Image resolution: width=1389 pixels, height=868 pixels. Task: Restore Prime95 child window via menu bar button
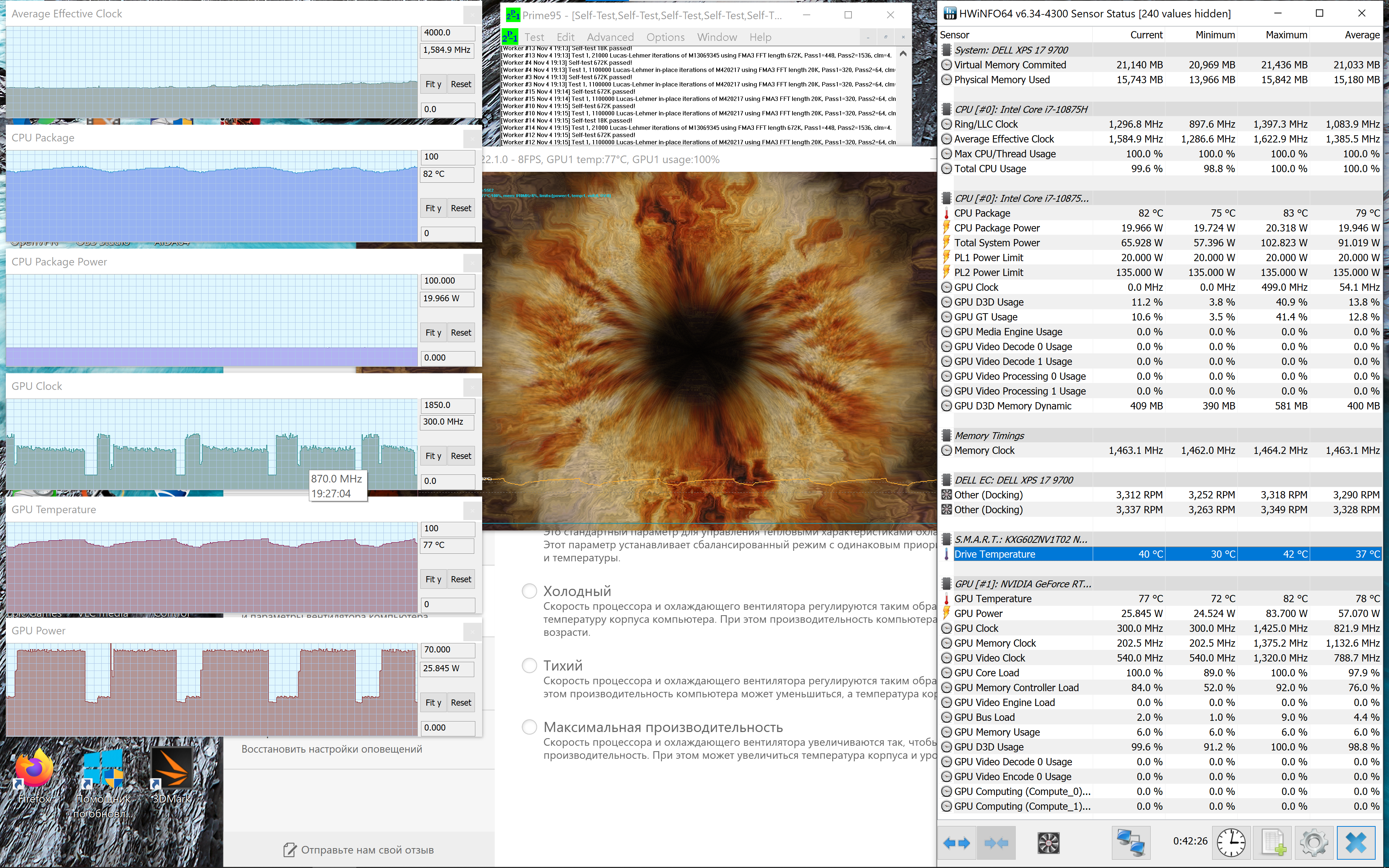[x=885, y=37]
